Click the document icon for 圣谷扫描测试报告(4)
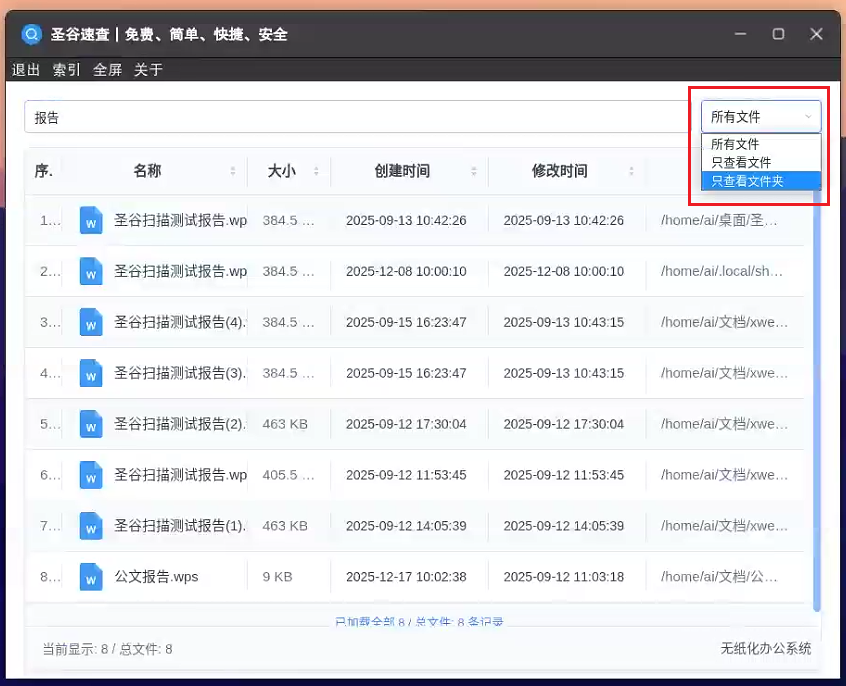The width and height of the screenshot is (846, 686). pyautogui.click(x=91, y=322)
